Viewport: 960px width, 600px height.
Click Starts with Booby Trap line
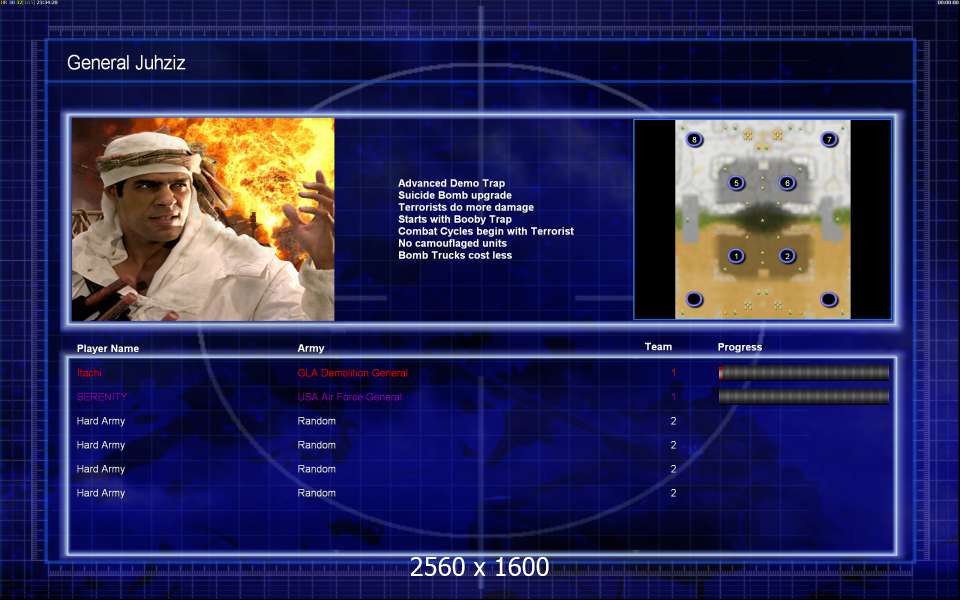(455, 219)
